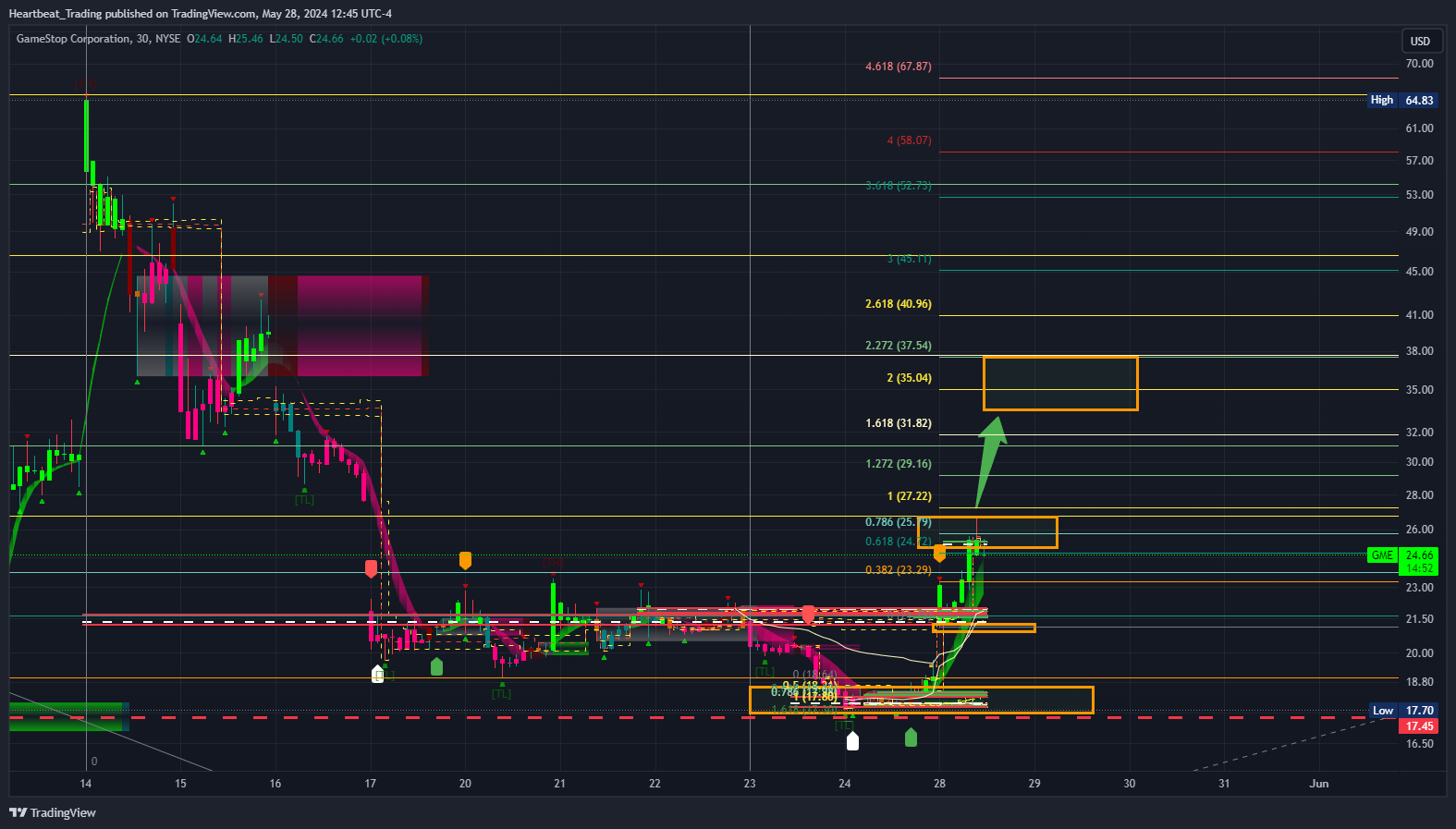
Task: Click date 17 on the time axis
Action: (x=371, y=784)
